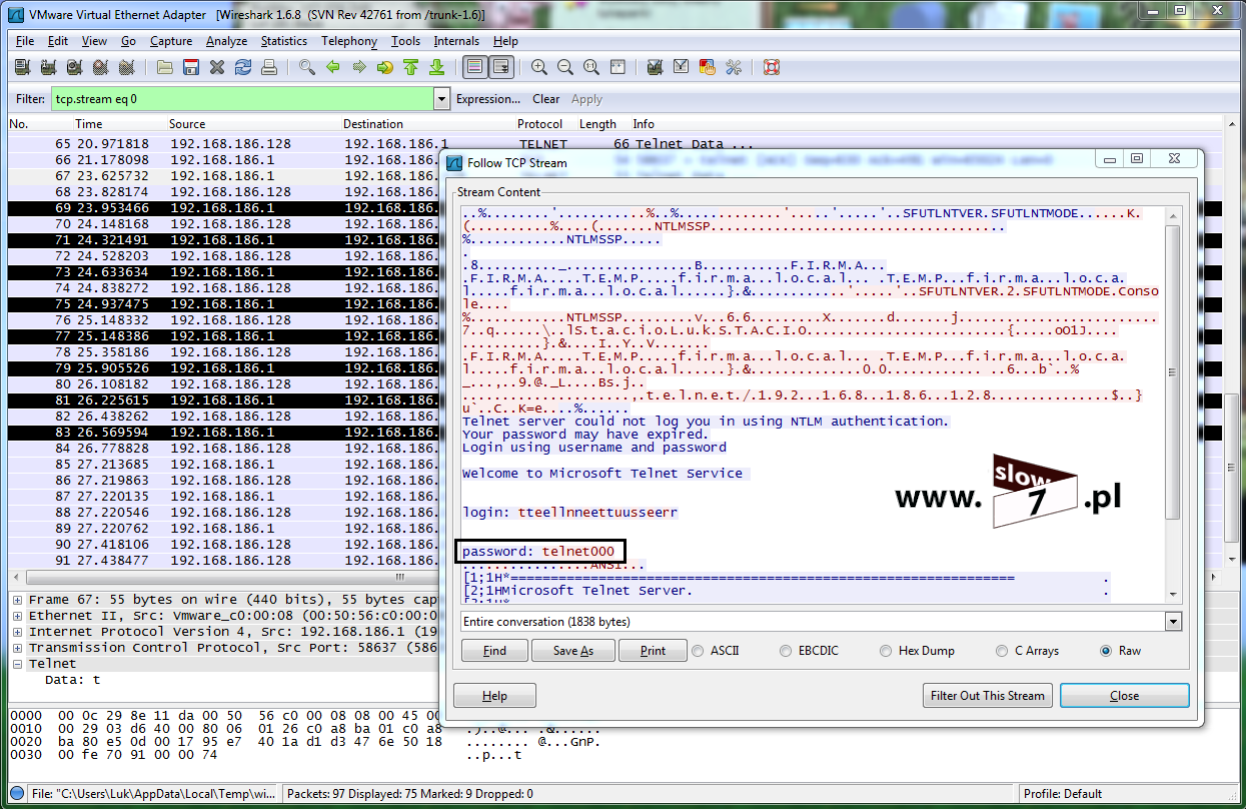Collapse the Telnet tree node
Viewport: 1246px width, 809px height.
click(18, 664)
